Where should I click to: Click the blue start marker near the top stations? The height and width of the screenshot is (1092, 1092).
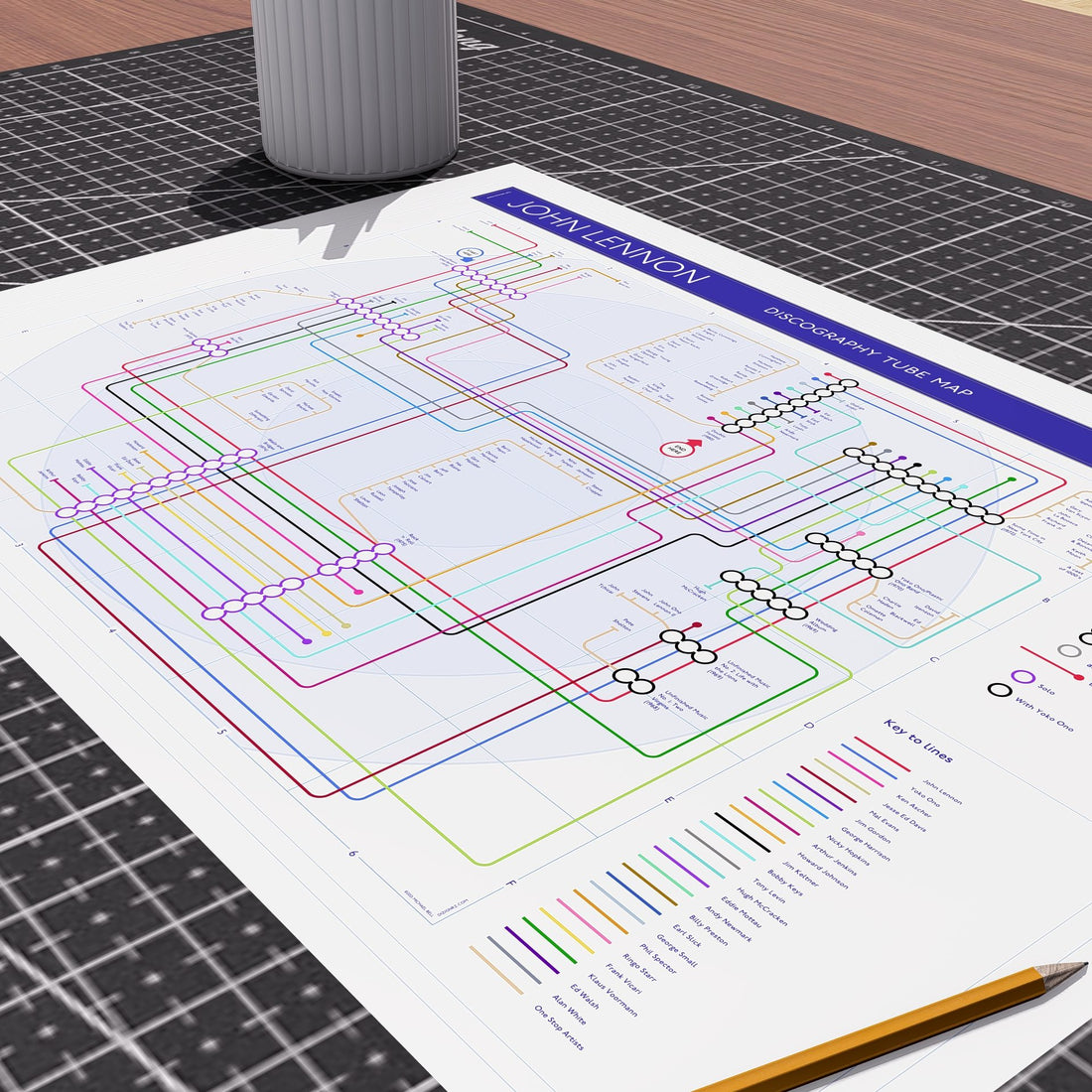pos(471,255)
